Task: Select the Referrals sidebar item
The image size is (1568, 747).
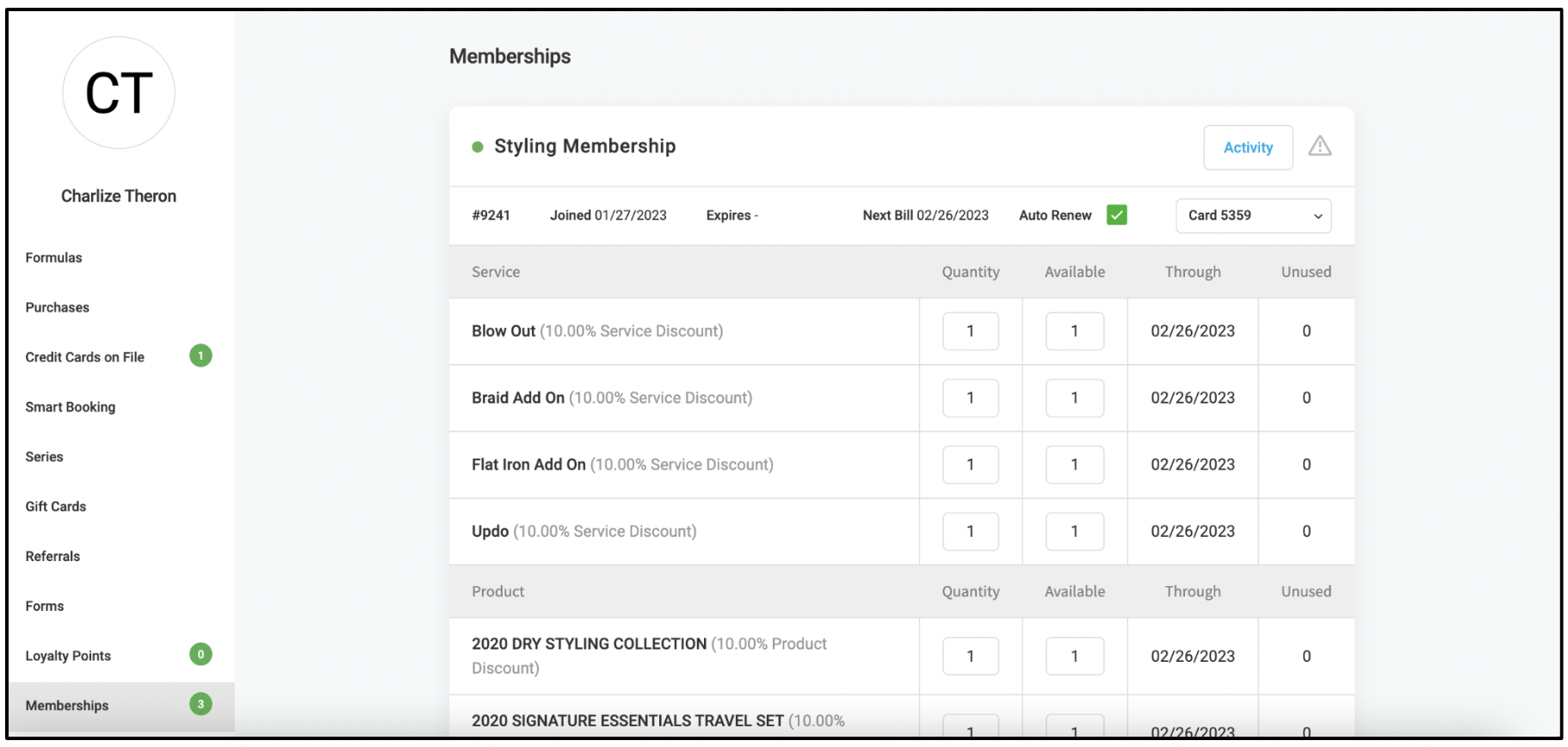Action: 52,556
